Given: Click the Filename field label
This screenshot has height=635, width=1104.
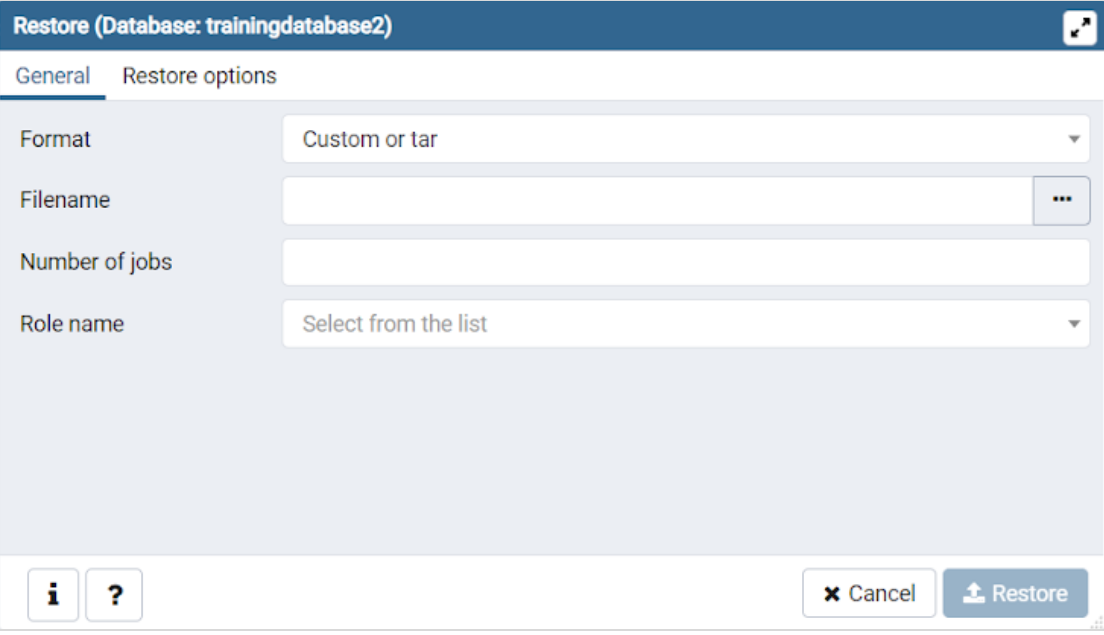Looking at the screenshot, I should (x=65, y=200).
